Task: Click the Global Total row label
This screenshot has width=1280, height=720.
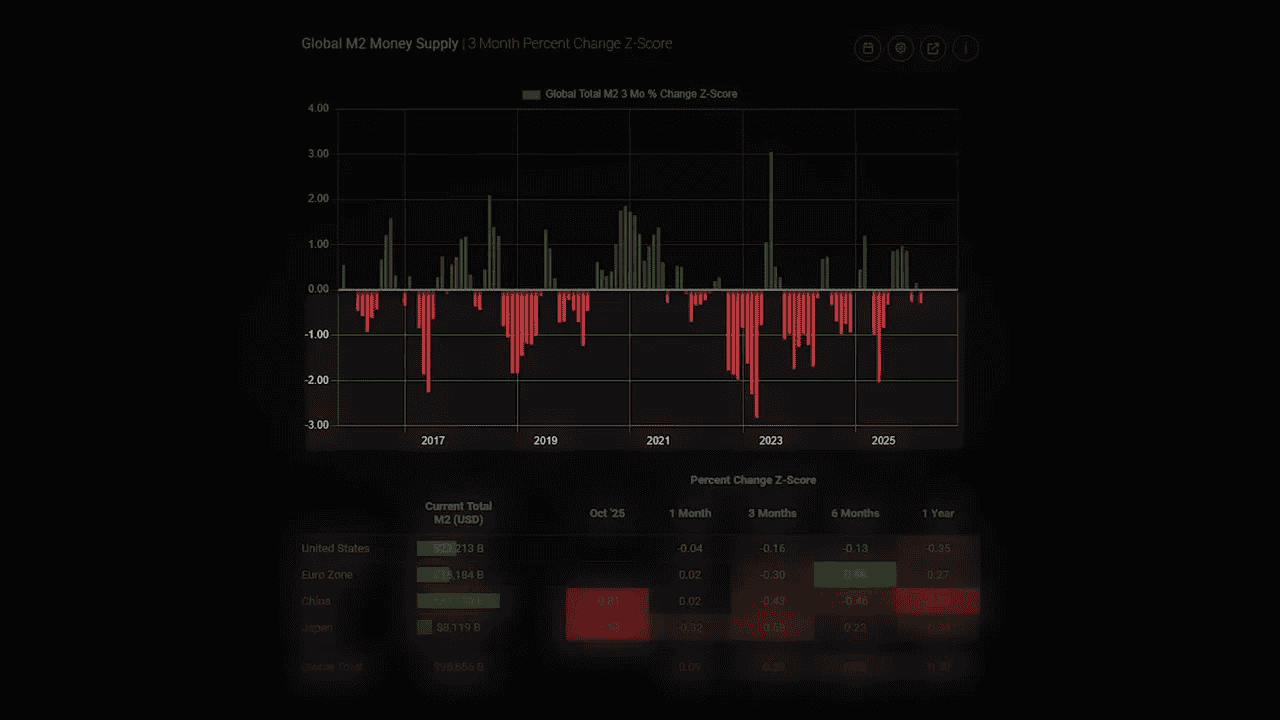Action: tap(331, 667)
